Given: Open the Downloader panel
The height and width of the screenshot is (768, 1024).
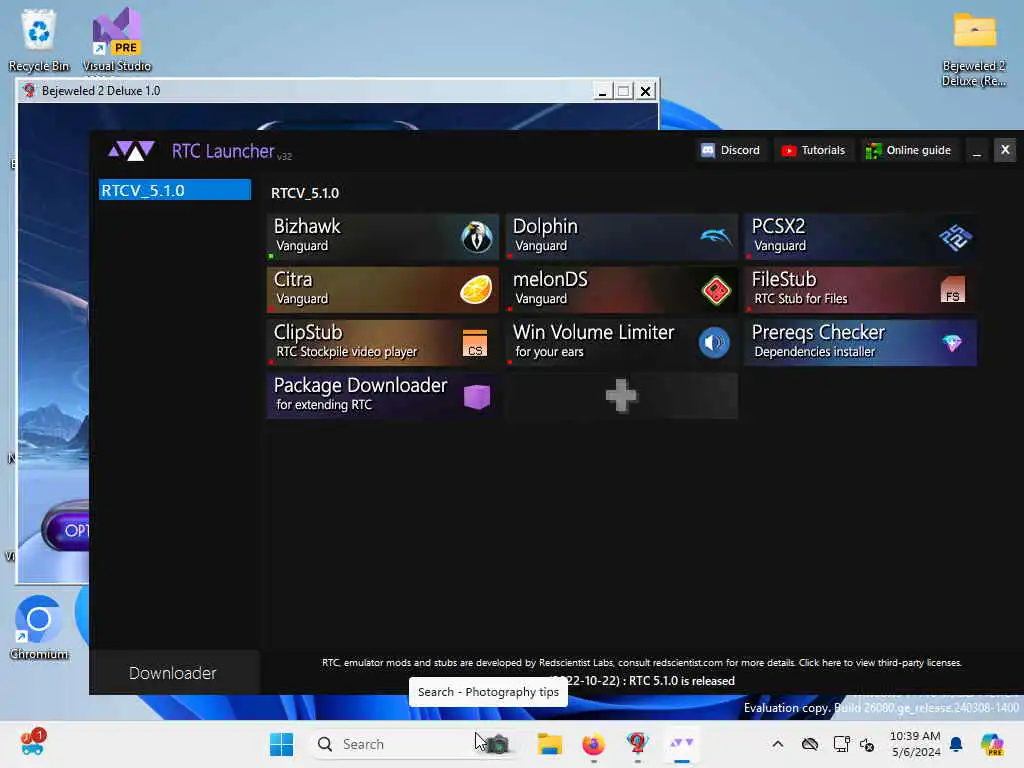Looking at the screenshot, I should pyautogui.click(x=173, y=673).
